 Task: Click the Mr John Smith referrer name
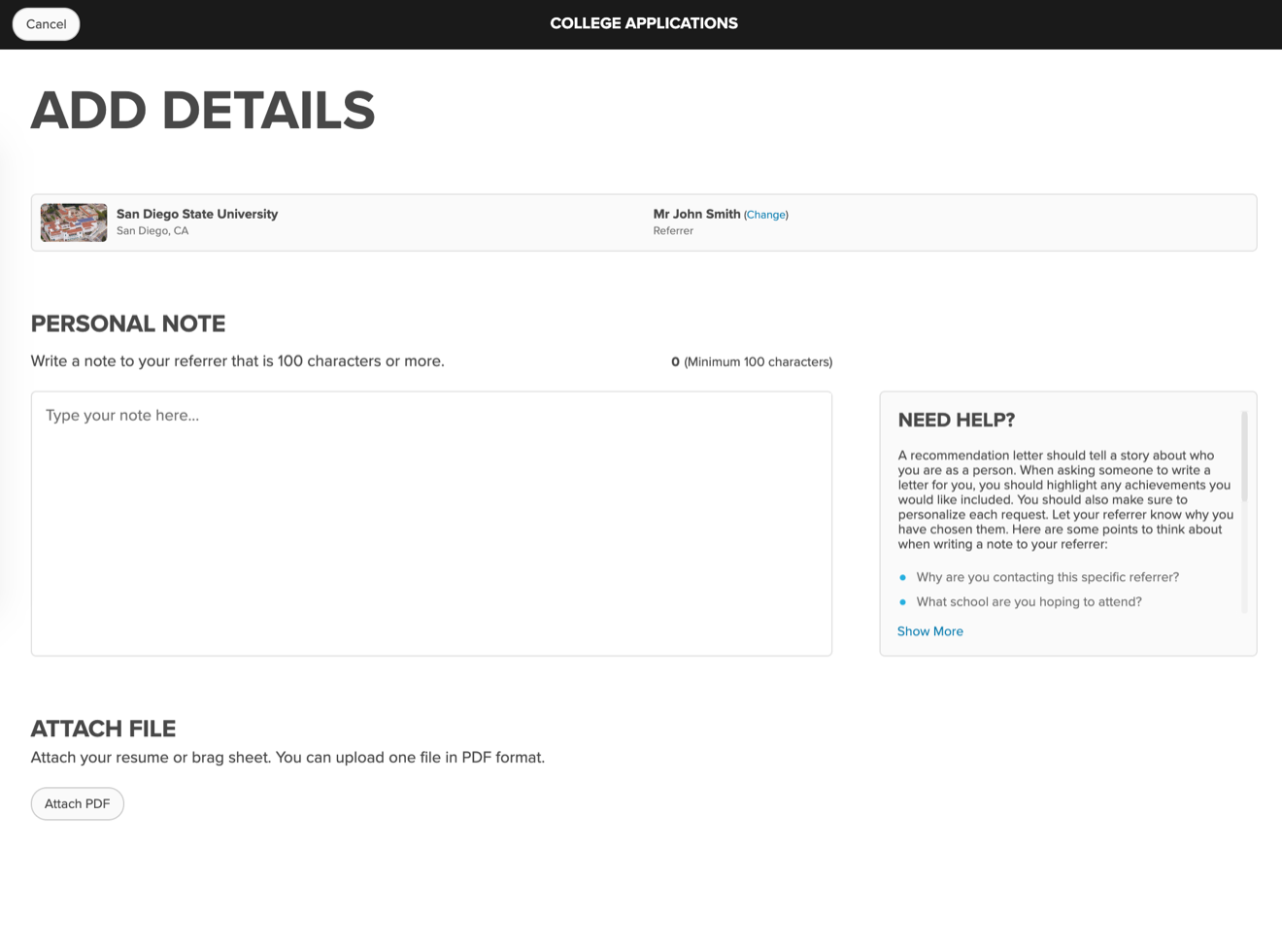(x=696, y=214)
